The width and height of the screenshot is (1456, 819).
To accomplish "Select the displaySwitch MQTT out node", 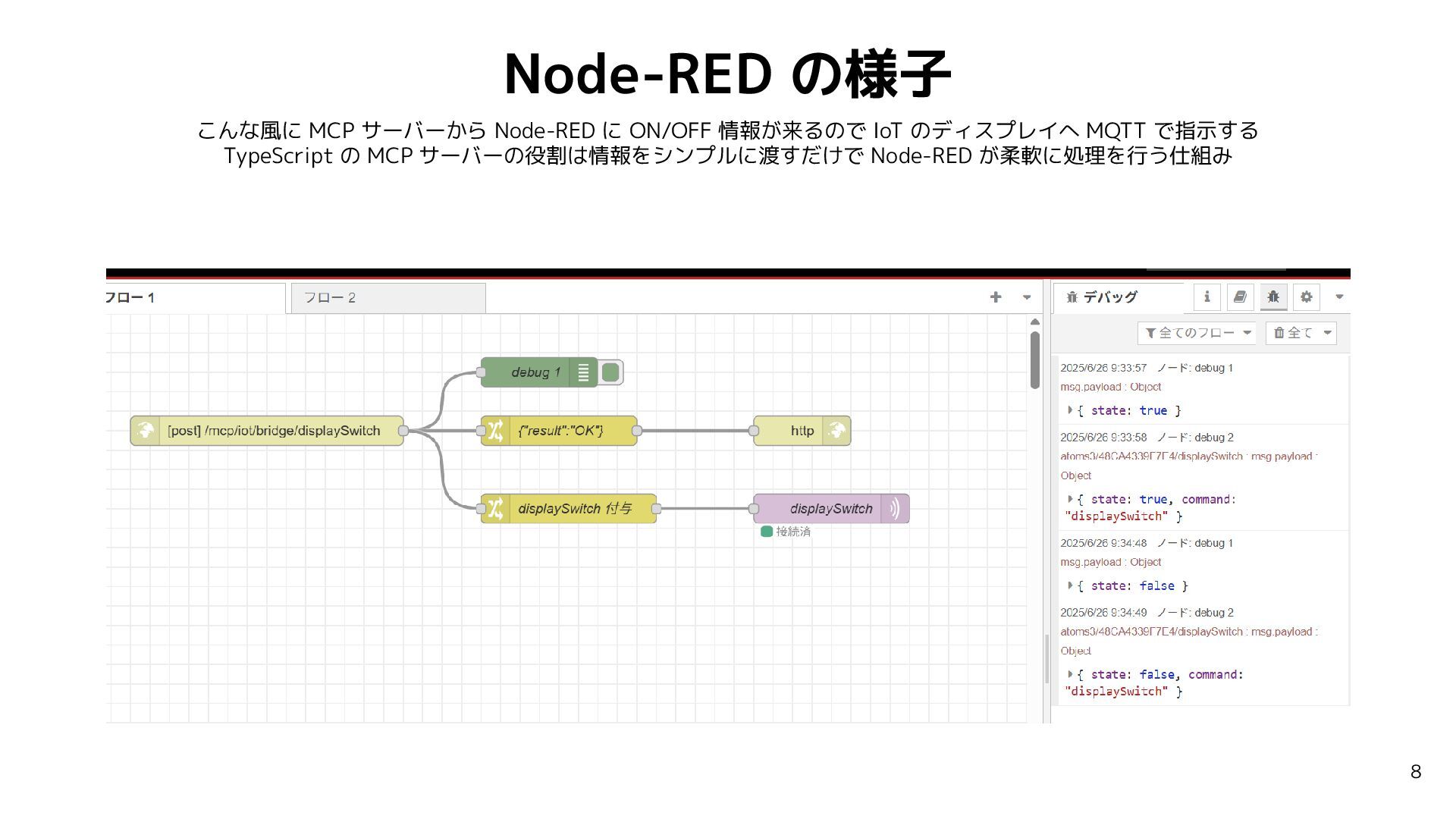I will [831, 508].
